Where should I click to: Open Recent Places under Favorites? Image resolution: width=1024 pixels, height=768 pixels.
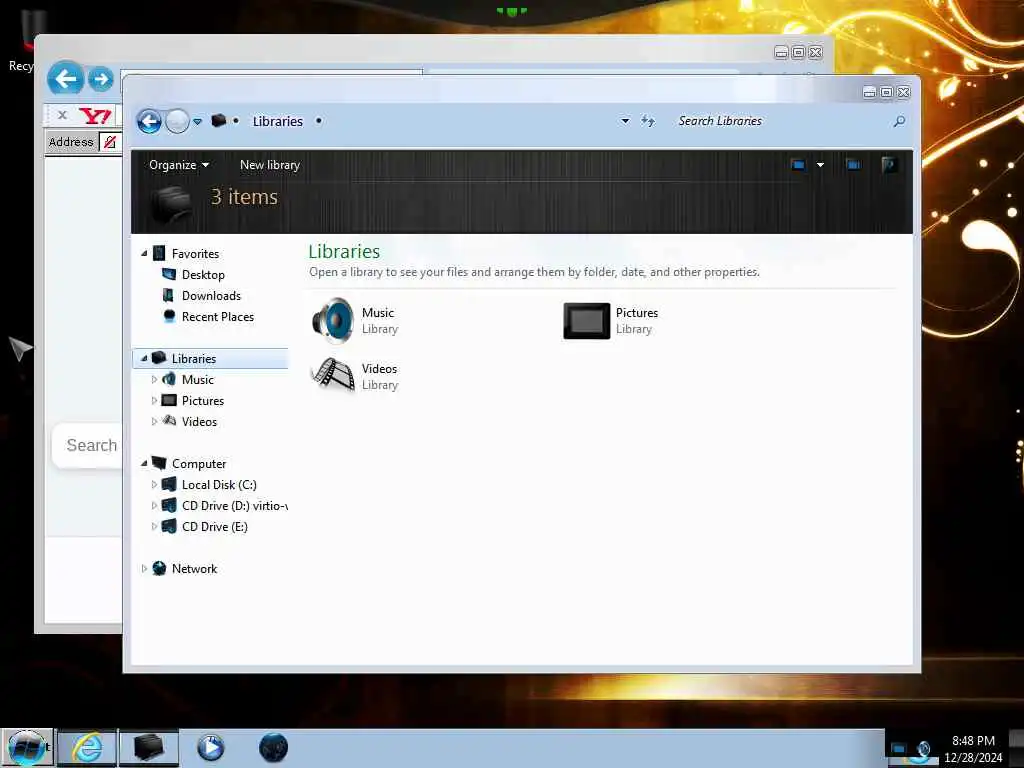217,317
